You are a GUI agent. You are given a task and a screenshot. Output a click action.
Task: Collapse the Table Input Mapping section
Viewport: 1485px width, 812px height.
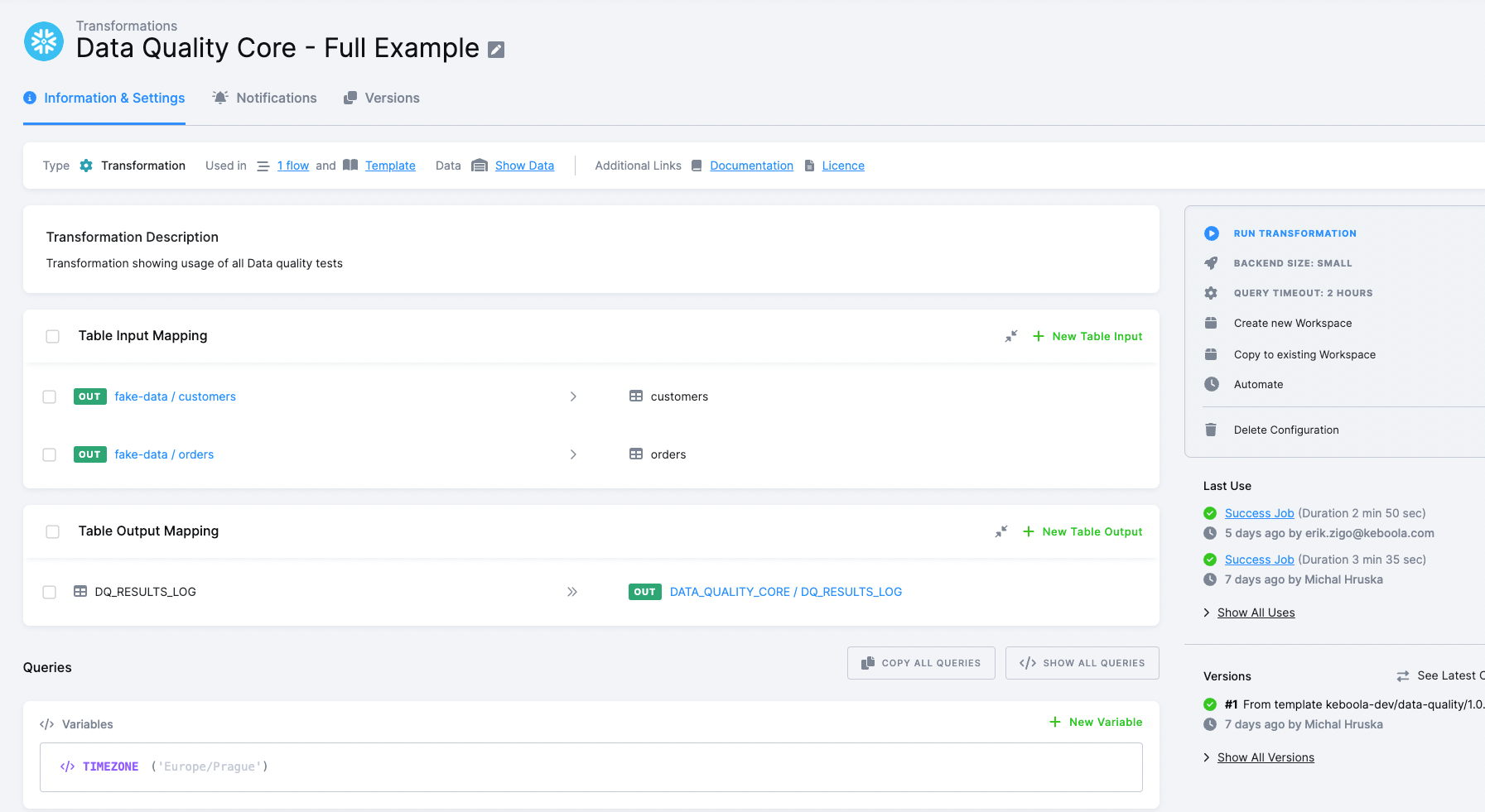pos(1010,336)
